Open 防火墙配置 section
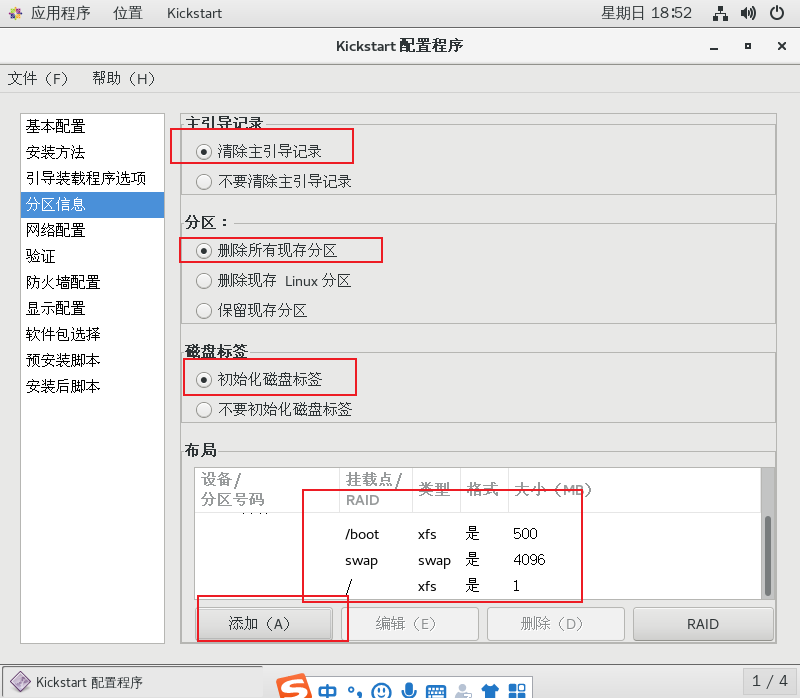 click(92, 283)
